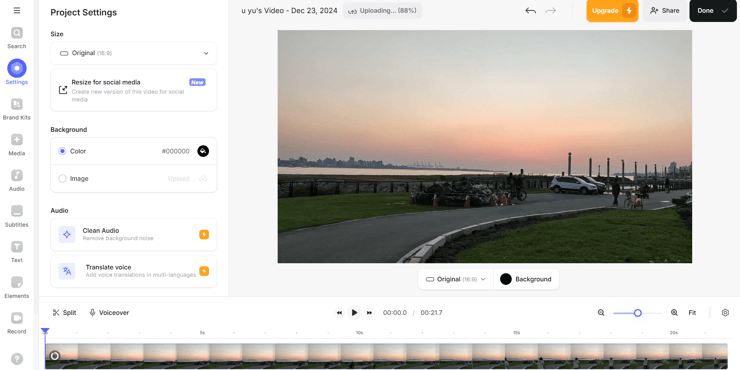This screenshot has width=740, height=370.
Task: Open the Original (16:9) dropdown below the preview
Action: tap(455, 279)
